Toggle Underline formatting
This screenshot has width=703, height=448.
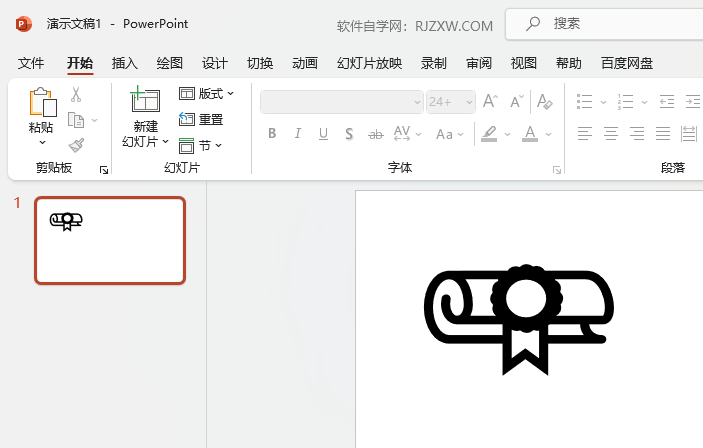coord(323,134)
